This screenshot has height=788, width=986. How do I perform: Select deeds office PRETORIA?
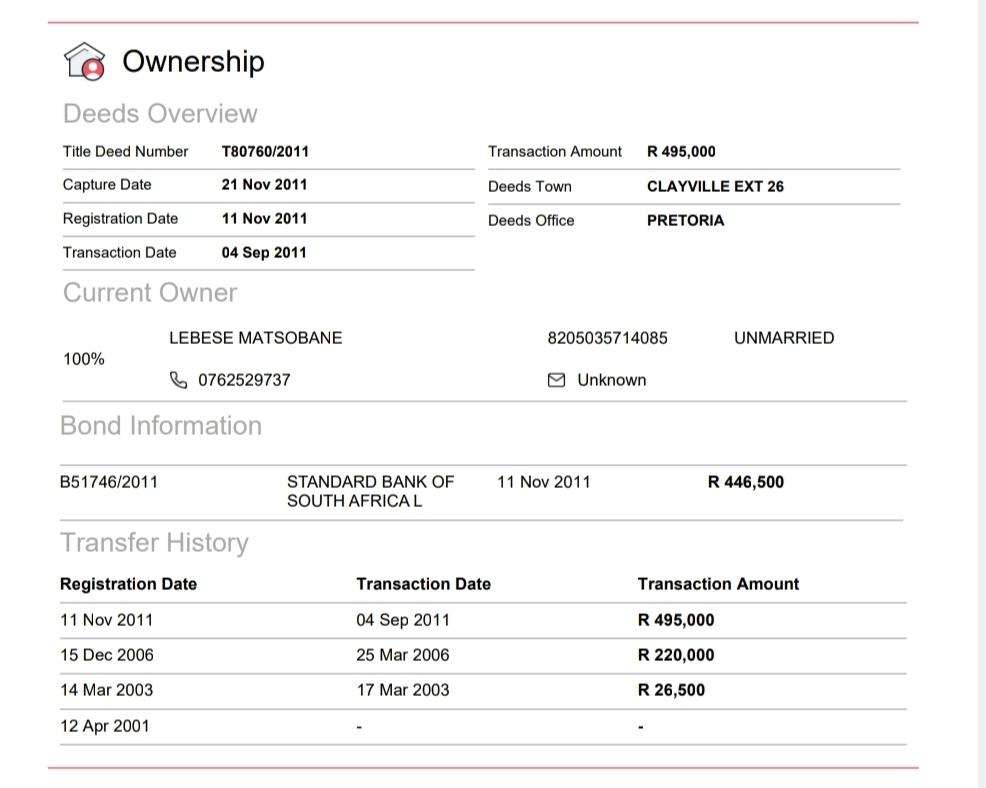(x=685, y=221)
